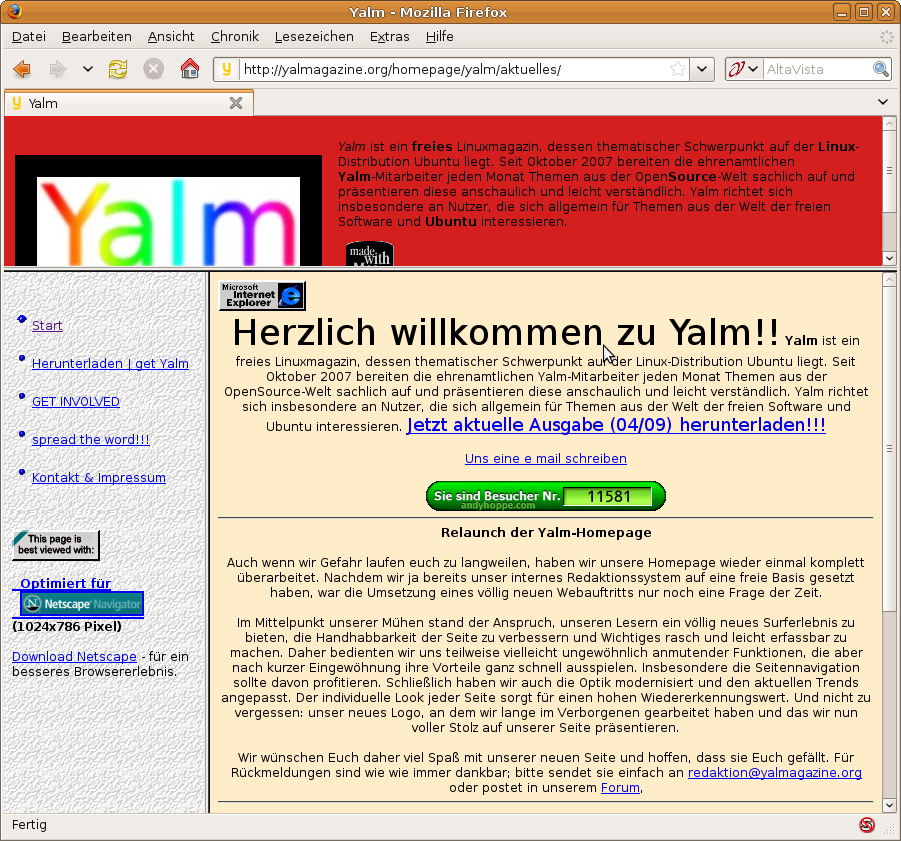
Task: Bookmark this page with the star icon
Action: [x=678, y=70]
